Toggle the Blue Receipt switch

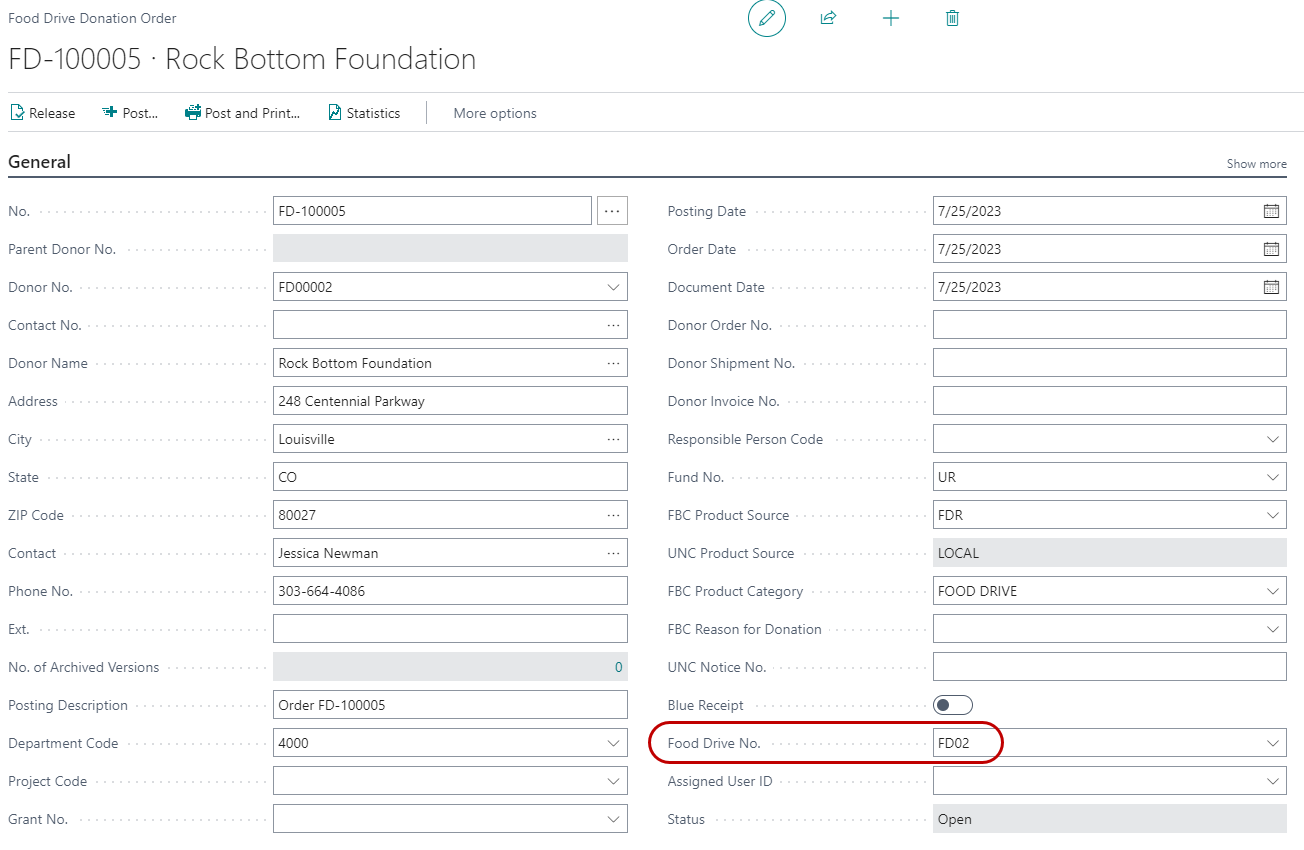click(x=952, y=705)
